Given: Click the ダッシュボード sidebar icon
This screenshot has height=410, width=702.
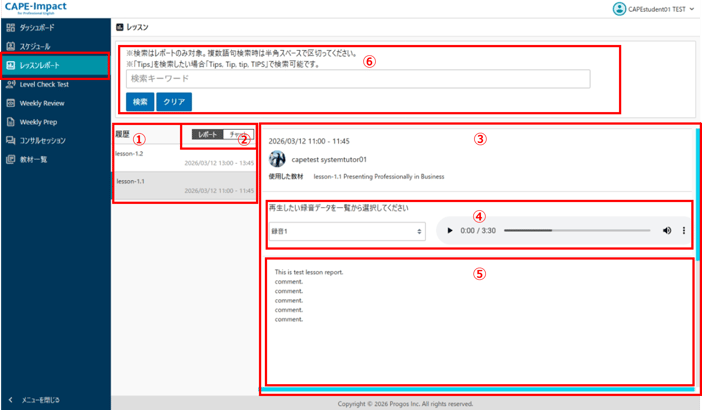Looking at the screenshot, I should click(11, 28).
